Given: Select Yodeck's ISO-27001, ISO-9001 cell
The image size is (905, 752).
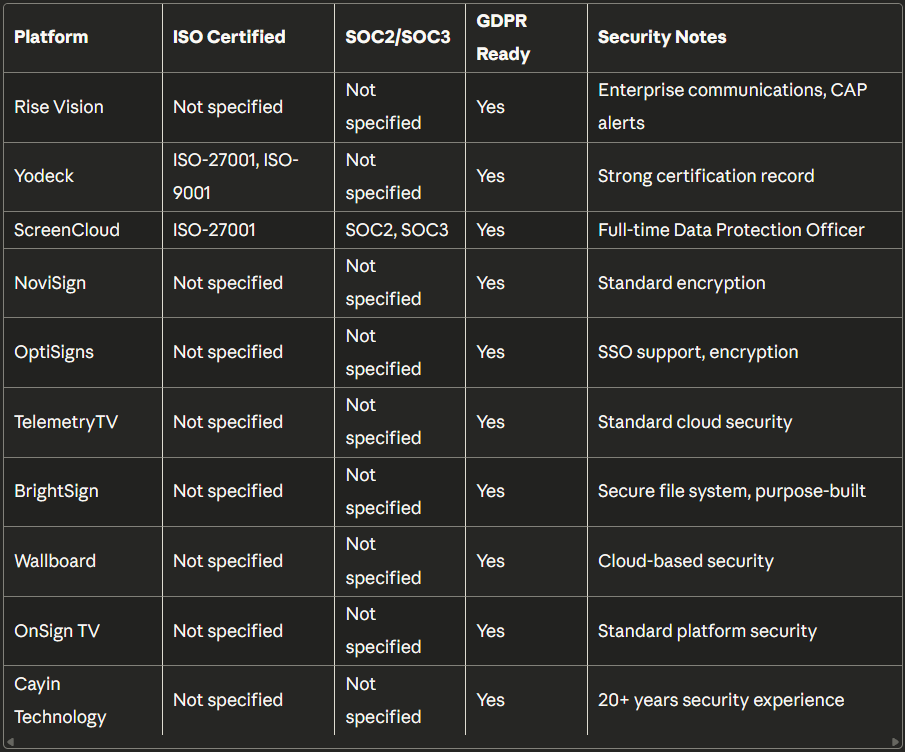Looking at the screenshot, I should 236,176.
